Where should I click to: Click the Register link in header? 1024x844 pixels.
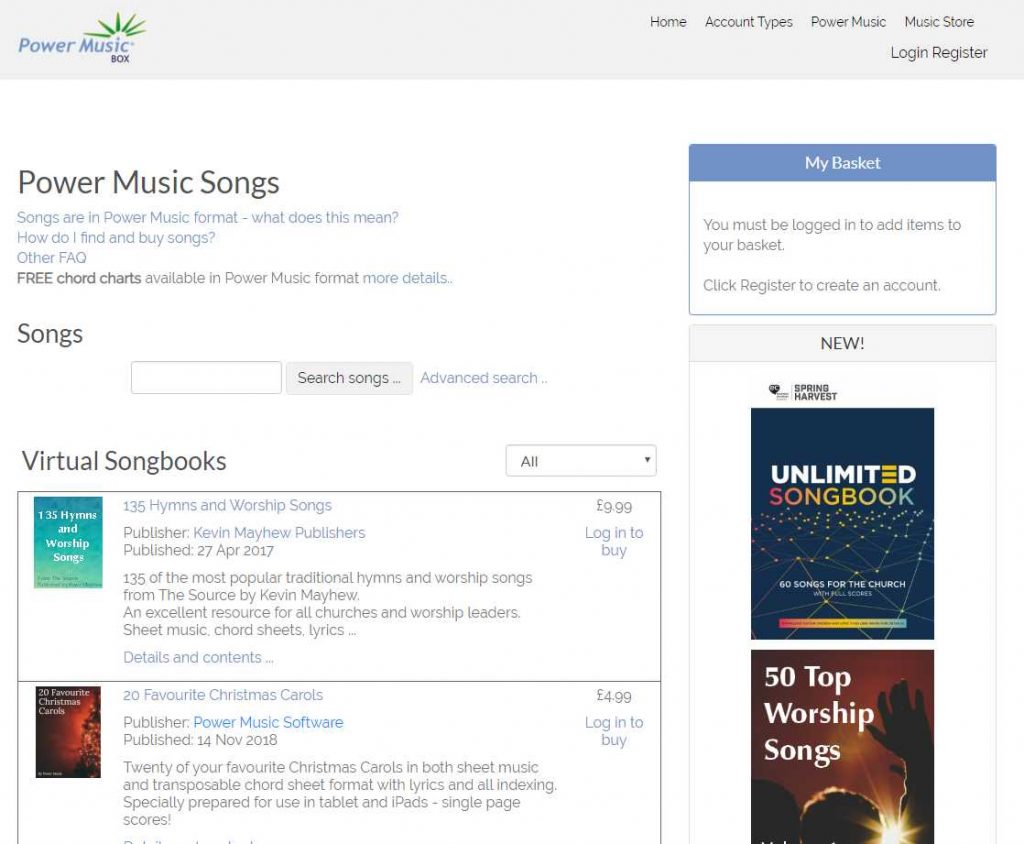959,52
